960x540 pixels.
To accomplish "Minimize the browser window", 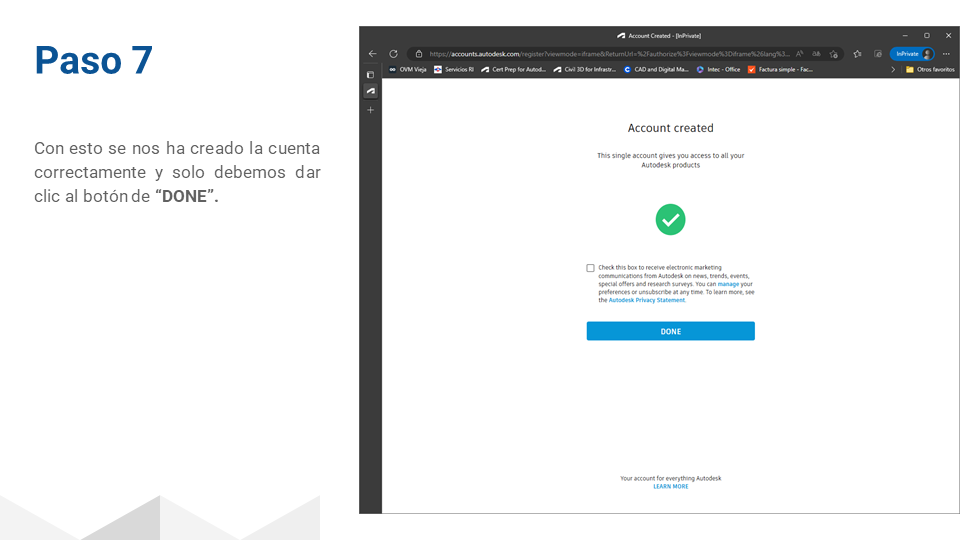I will 905,36.
